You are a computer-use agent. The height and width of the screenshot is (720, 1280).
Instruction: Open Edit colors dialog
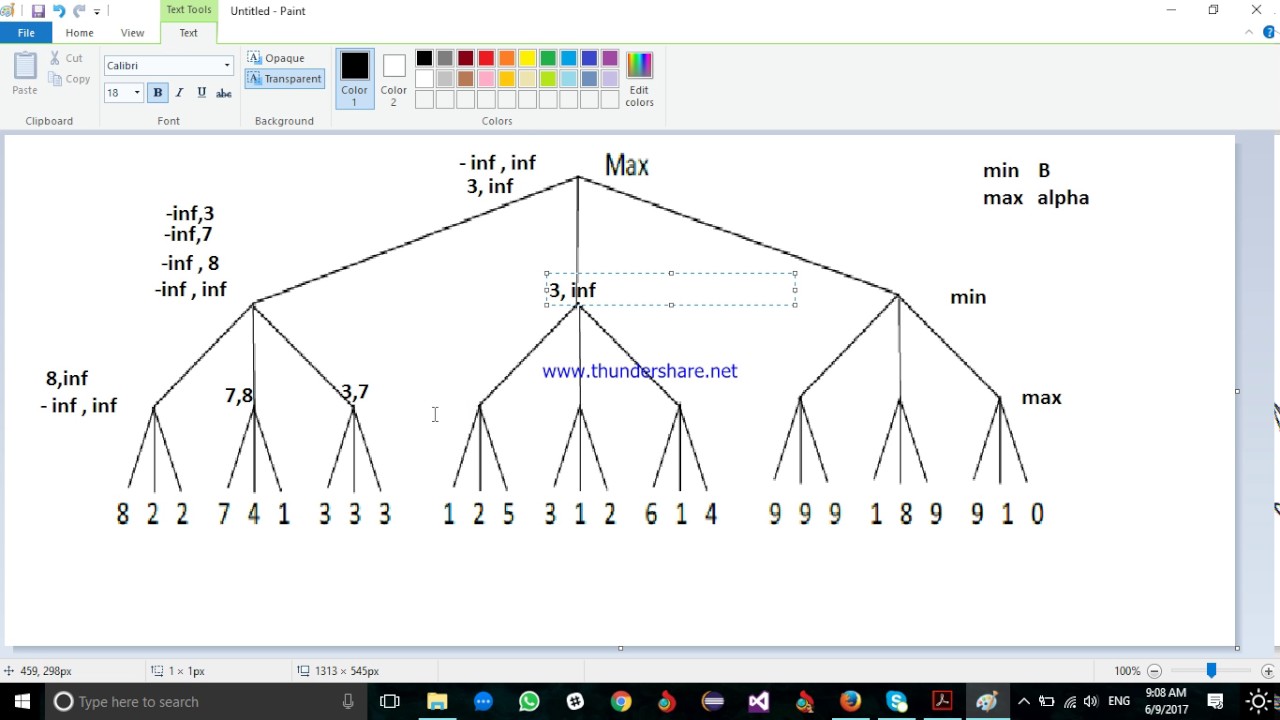click(x=639, y=79)
